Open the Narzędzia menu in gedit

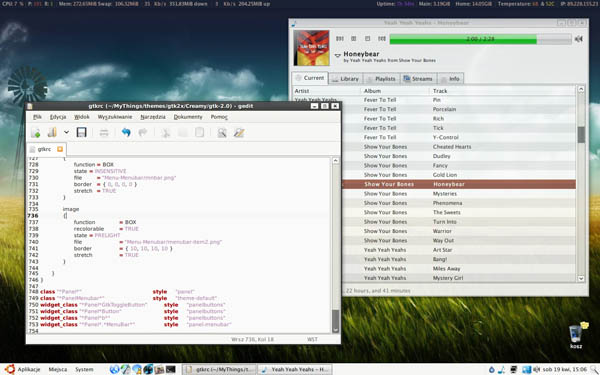(x=153, y=117)
